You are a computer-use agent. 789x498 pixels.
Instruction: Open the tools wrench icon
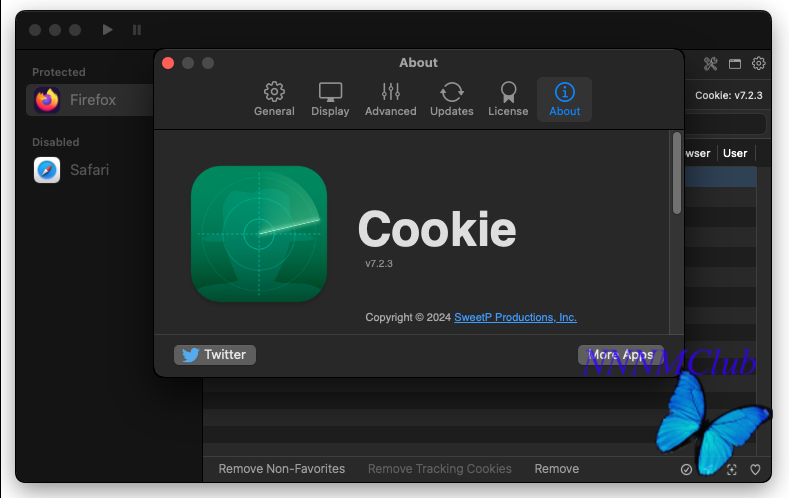[x=711, y=63]
